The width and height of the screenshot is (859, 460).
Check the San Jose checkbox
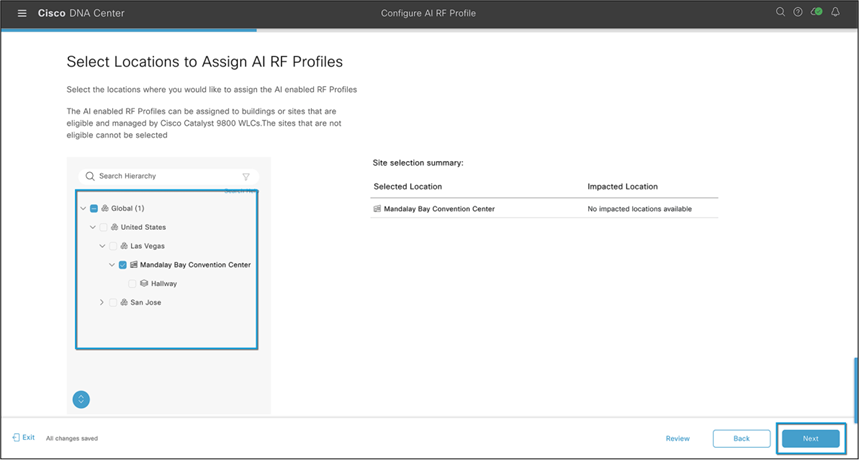tap(113, 302)
